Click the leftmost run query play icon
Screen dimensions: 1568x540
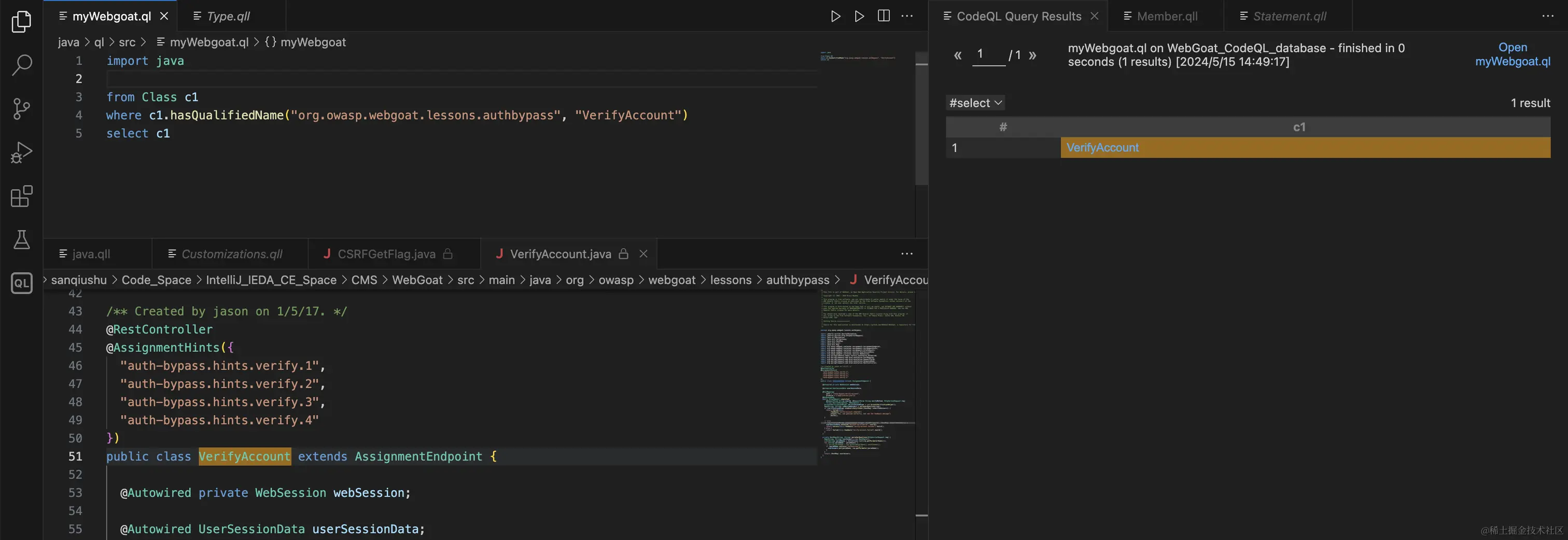coord(836,17)
